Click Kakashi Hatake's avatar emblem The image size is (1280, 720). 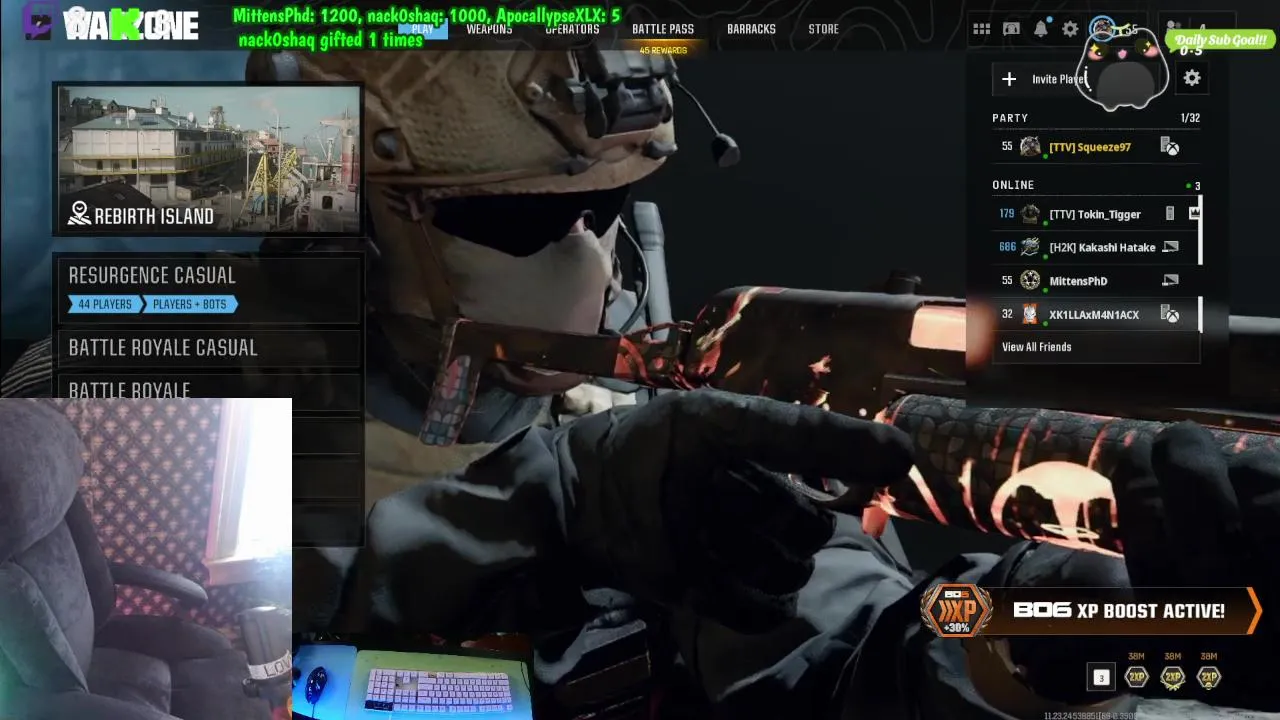pos(1030,247)
